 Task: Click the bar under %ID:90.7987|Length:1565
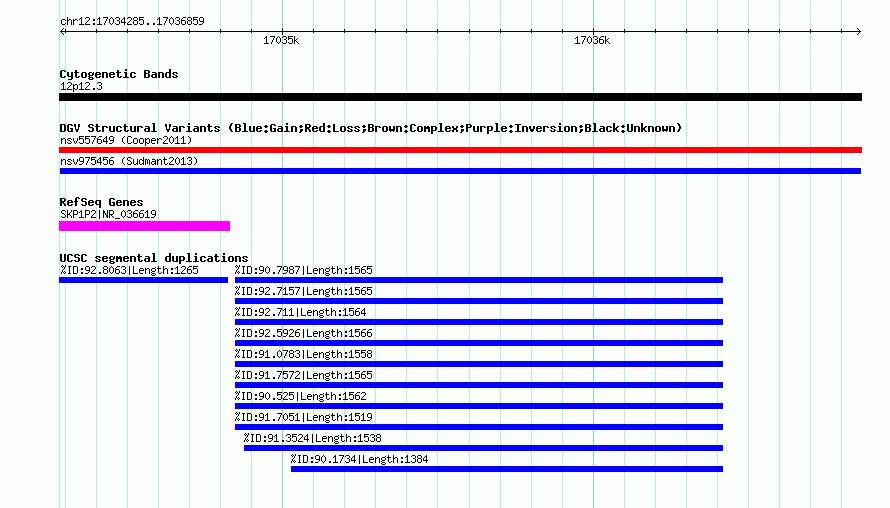[479, 280]
